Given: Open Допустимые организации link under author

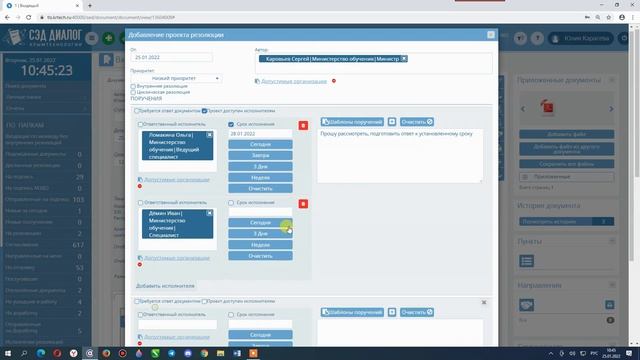Looking at the screenshot, I should (x=294, y=81).
